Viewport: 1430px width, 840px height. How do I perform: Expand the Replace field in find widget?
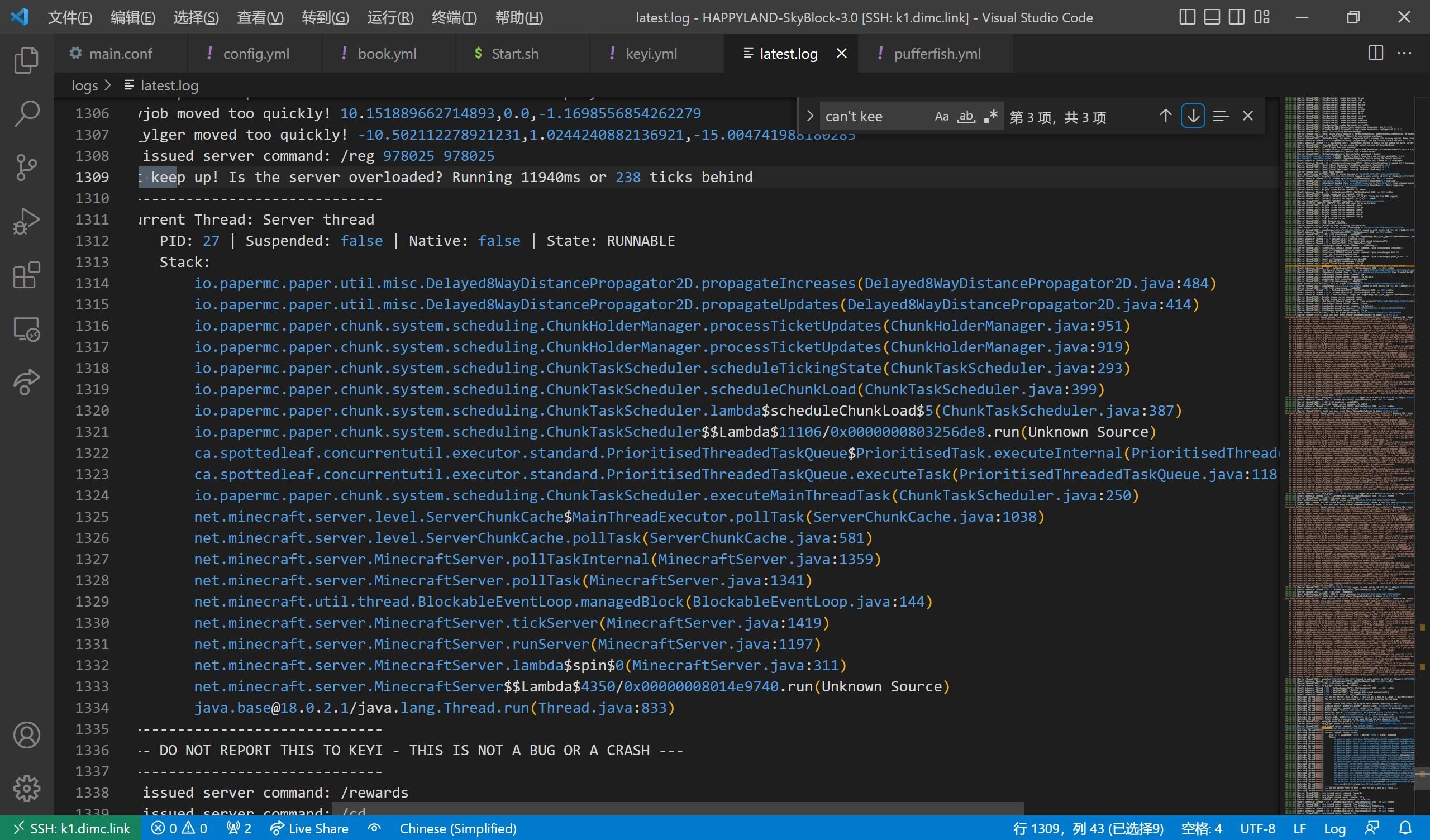(810, 116)
